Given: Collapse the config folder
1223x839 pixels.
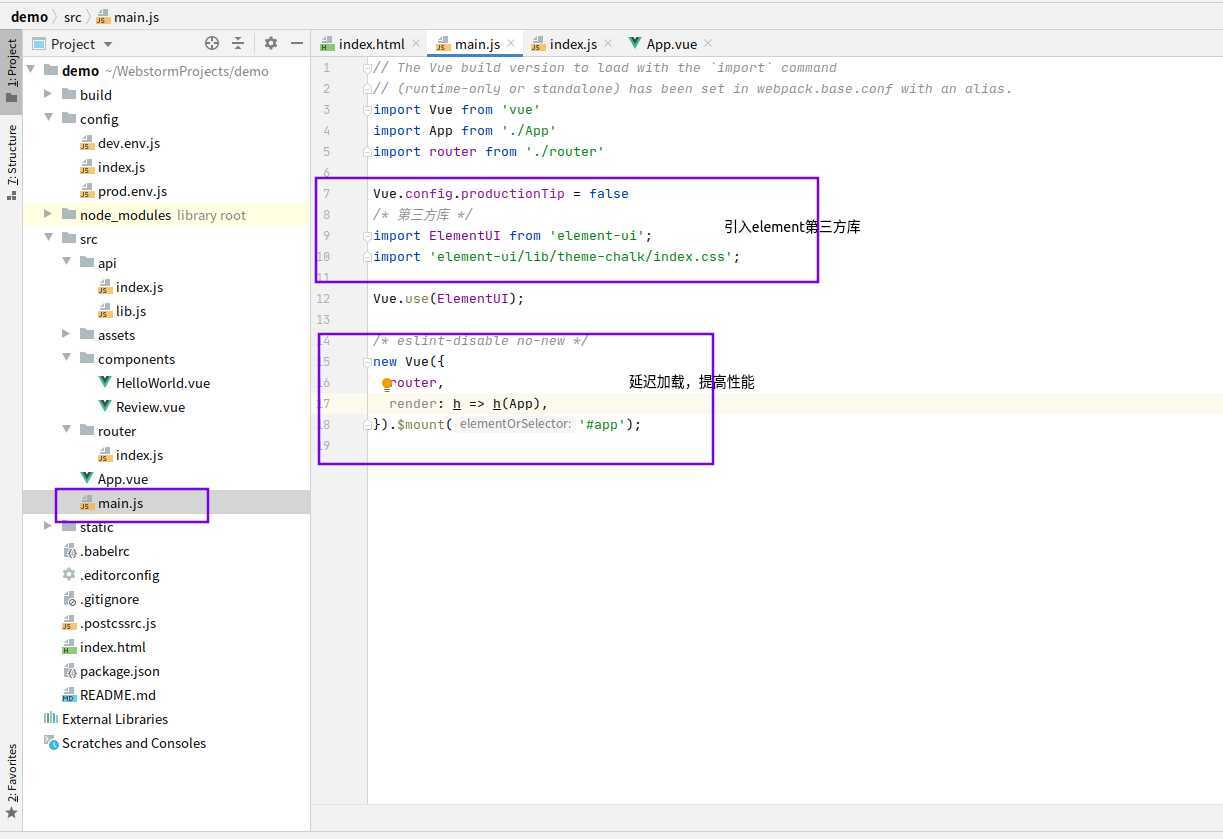Looking at the screenshot, I should [48, 119].
